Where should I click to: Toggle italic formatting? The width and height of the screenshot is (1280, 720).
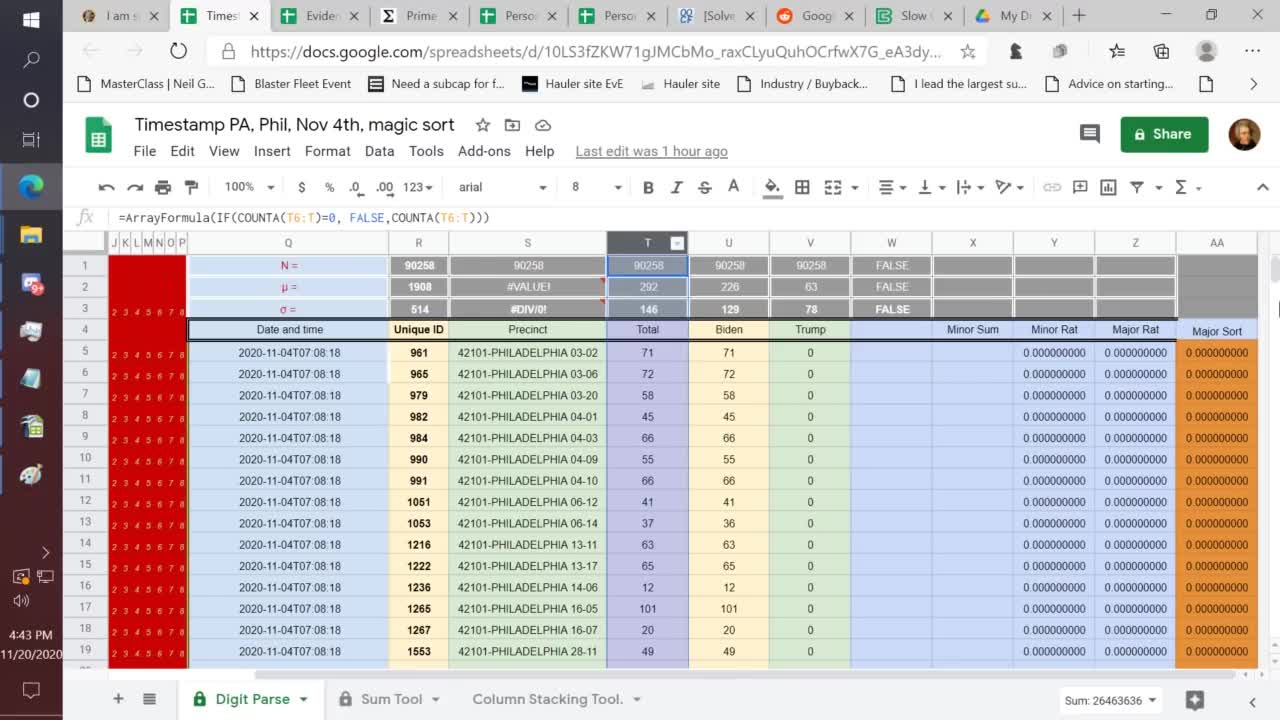(x=676, y=187)
